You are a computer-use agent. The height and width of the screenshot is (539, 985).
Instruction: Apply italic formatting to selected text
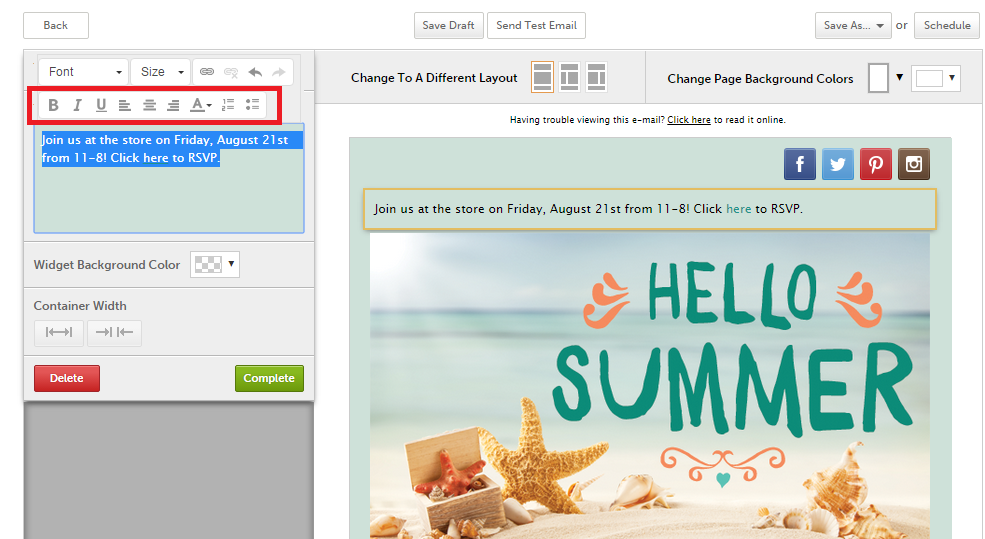pyautogui.click(x=77, y=105)
